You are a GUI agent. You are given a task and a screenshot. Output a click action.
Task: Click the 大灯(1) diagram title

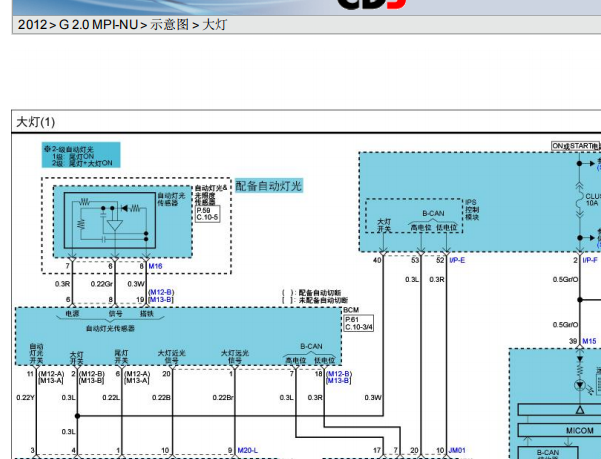click(x=36, y=122)
